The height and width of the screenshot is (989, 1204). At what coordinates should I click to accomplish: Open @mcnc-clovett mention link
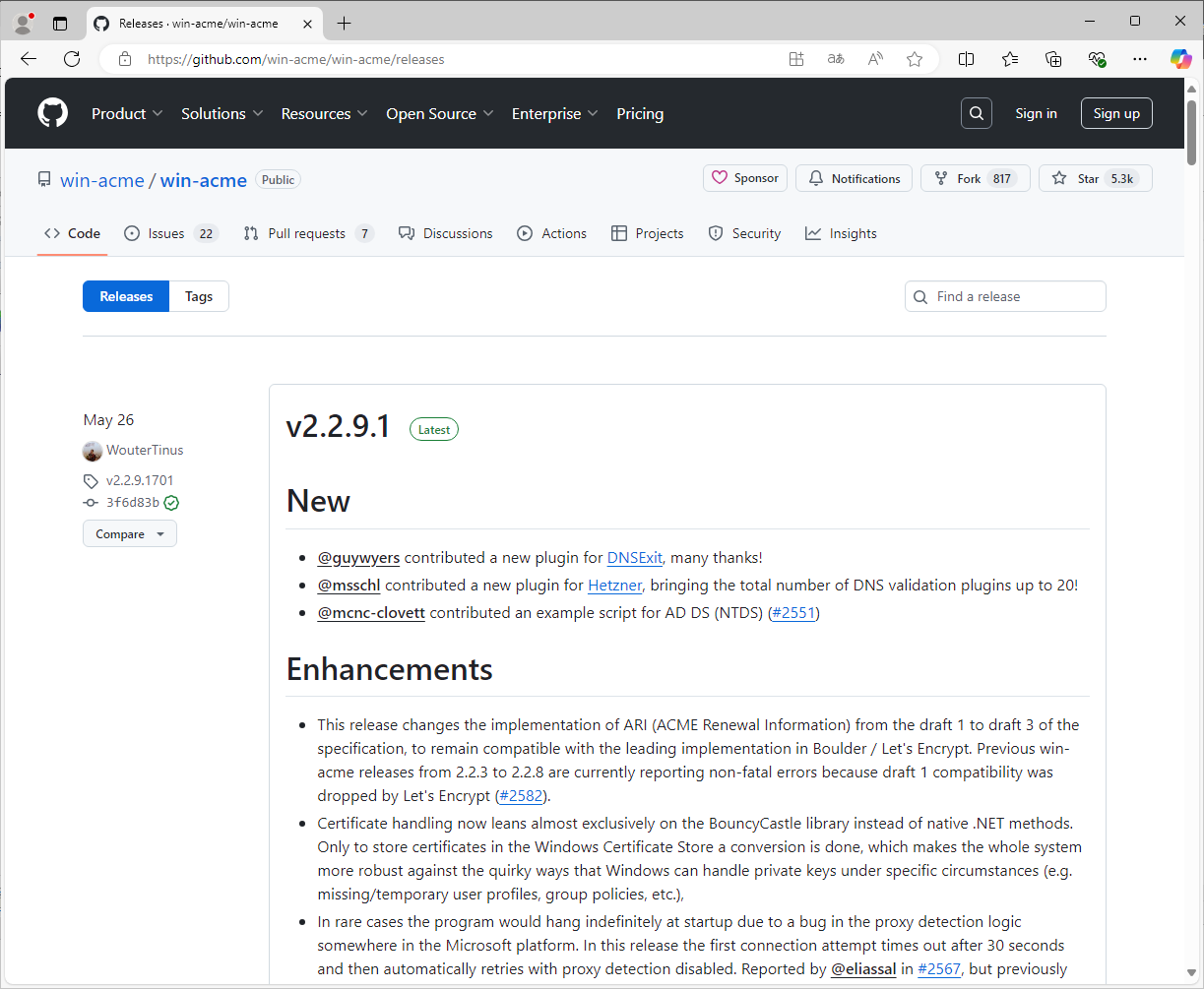[371, 613]
